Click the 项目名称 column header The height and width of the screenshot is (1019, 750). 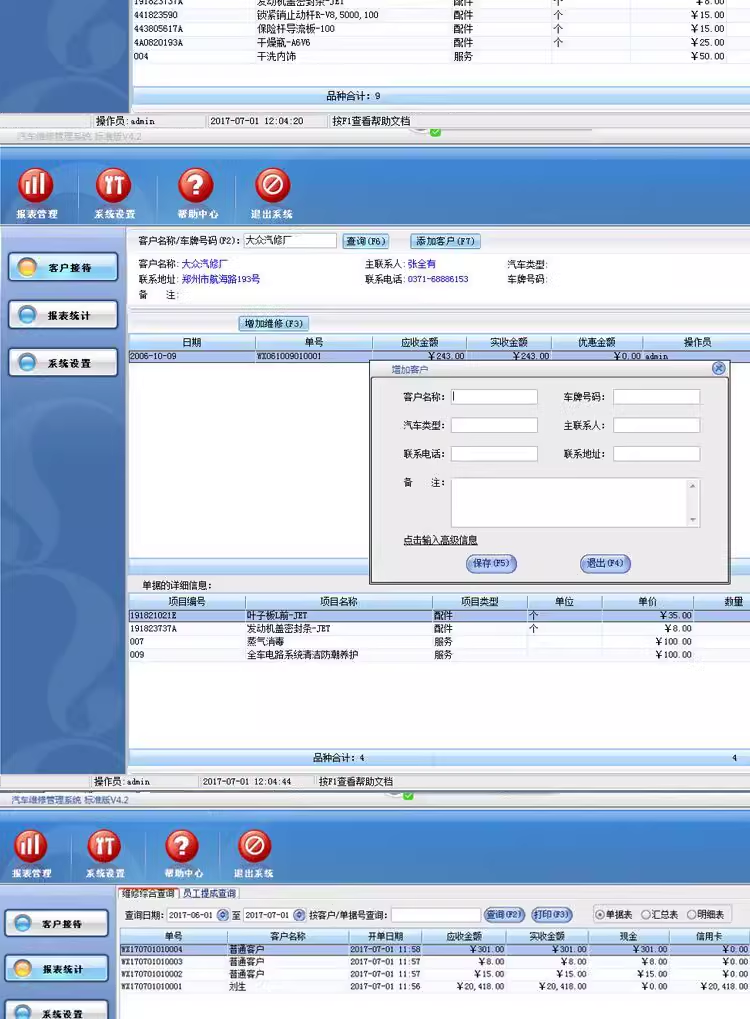click(x=339, y=602)
